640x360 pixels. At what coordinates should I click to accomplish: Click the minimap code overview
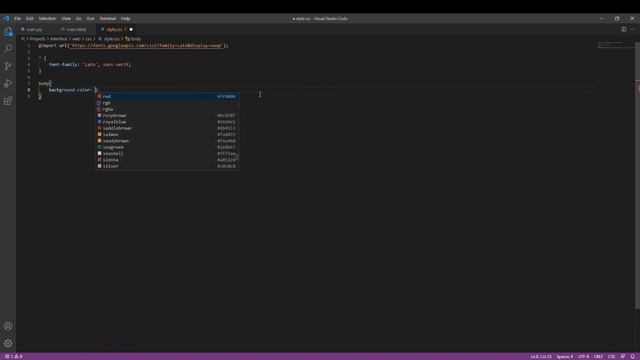(616, 44)
